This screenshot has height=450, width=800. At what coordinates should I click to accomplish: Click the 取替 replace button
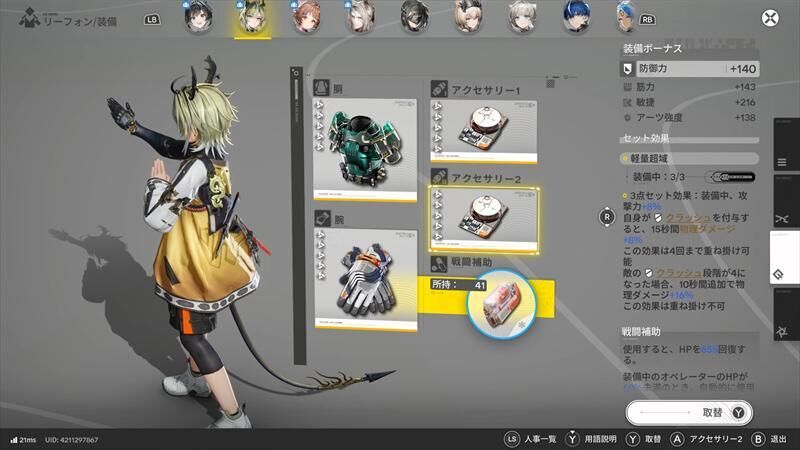(x=689, y=412)
